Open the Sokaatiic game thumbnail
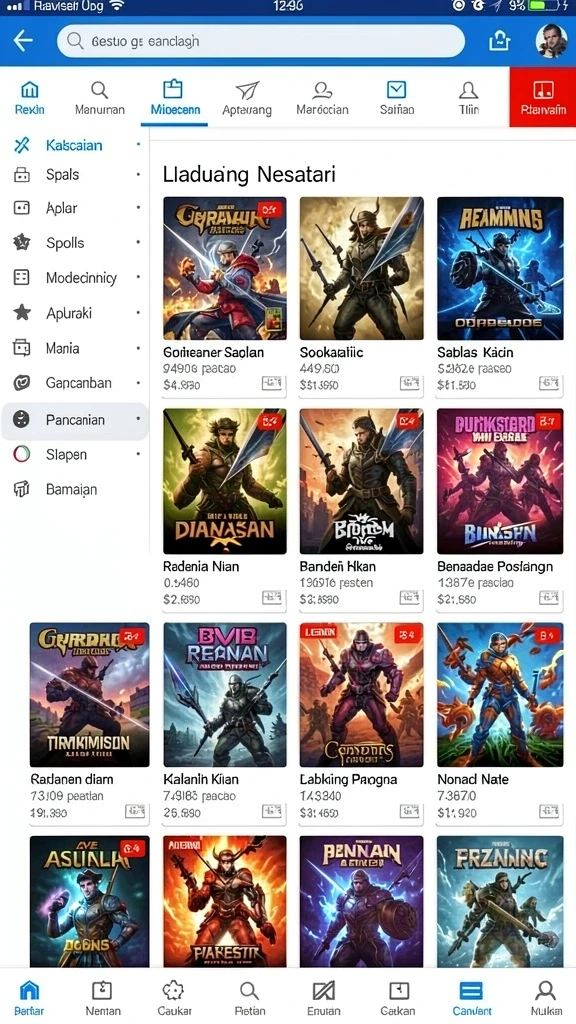This screenshot has width=576, height=1024. click(x=362, y=268)
